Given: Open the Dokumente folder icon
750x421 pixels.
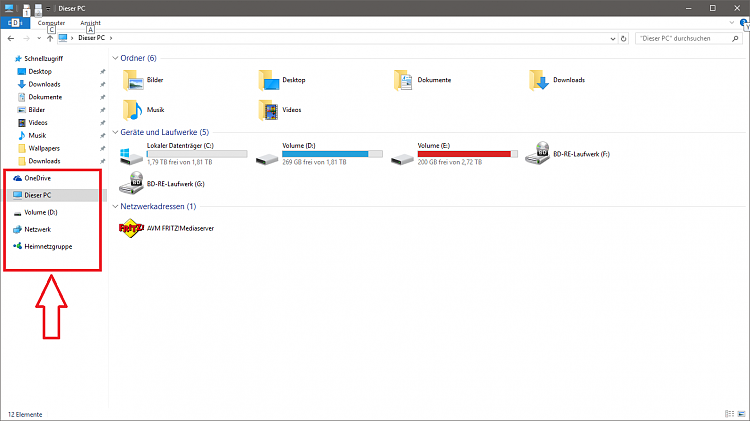Looking at the screenshot, I should coord(404,80).
